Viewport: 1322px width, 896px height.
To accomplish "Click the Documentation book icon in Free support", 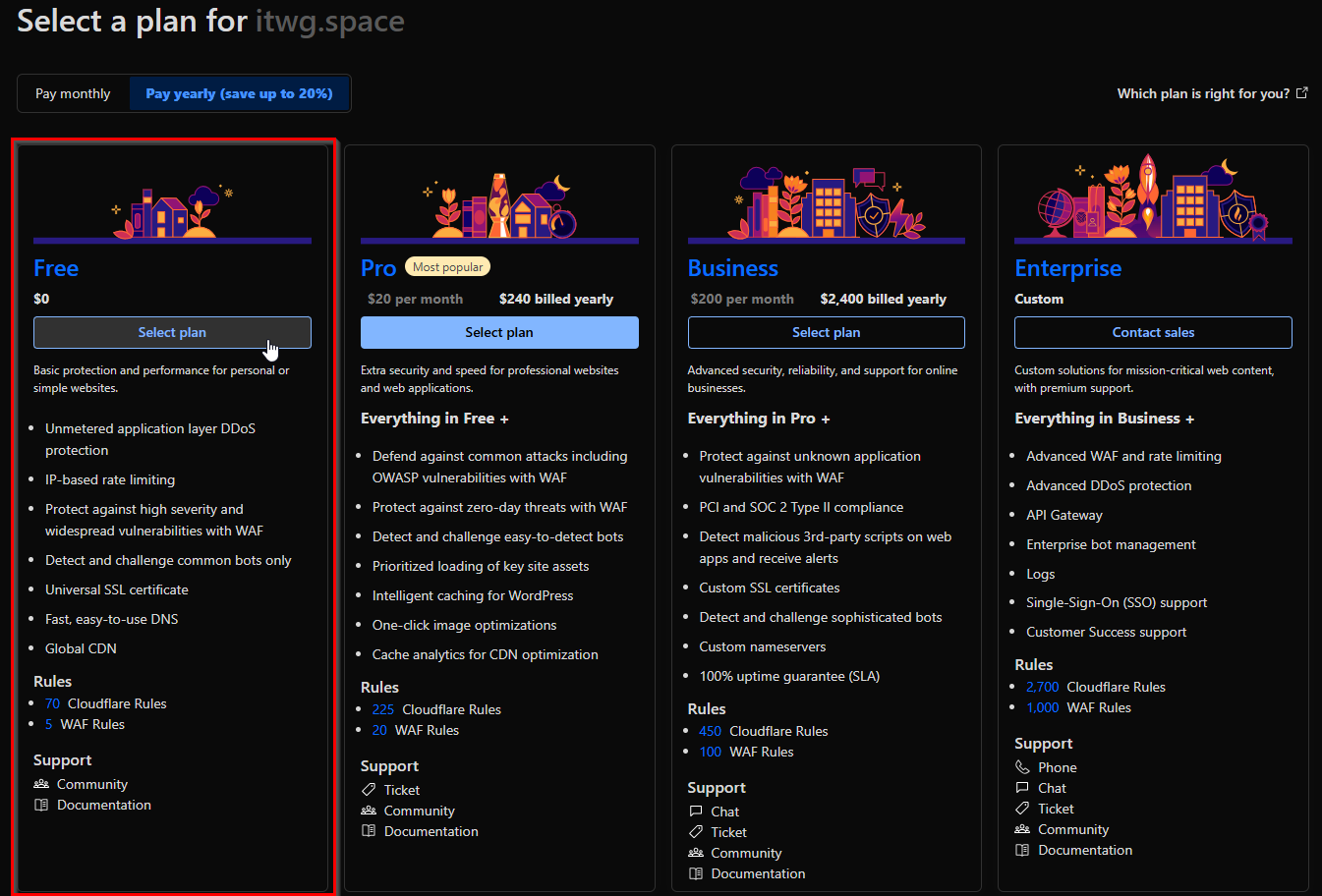I will pos(41,805).
